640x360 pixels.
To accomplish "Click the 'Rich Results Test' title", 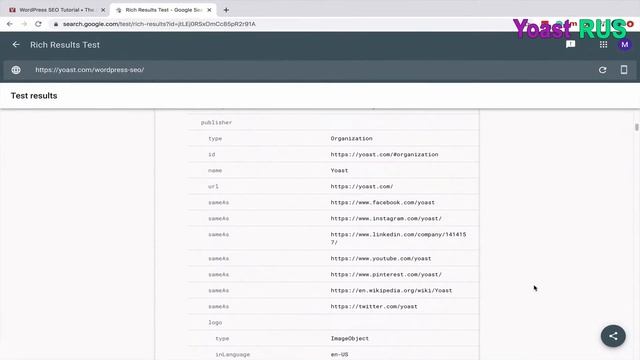I will (x=65, y=45).
